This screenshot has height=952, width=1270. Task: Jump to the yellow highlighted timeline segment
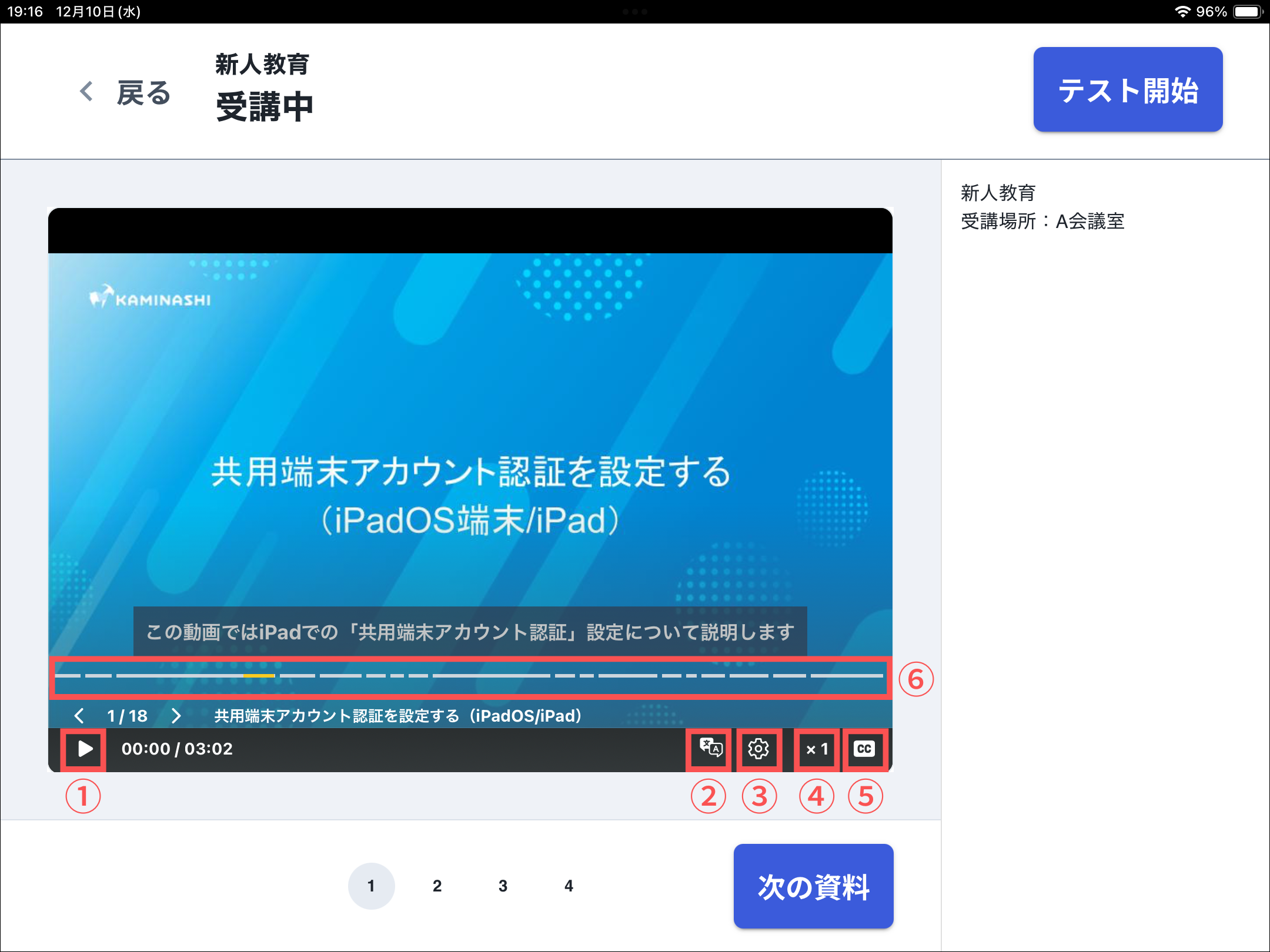pyautogui.click(x=259, y=676)
